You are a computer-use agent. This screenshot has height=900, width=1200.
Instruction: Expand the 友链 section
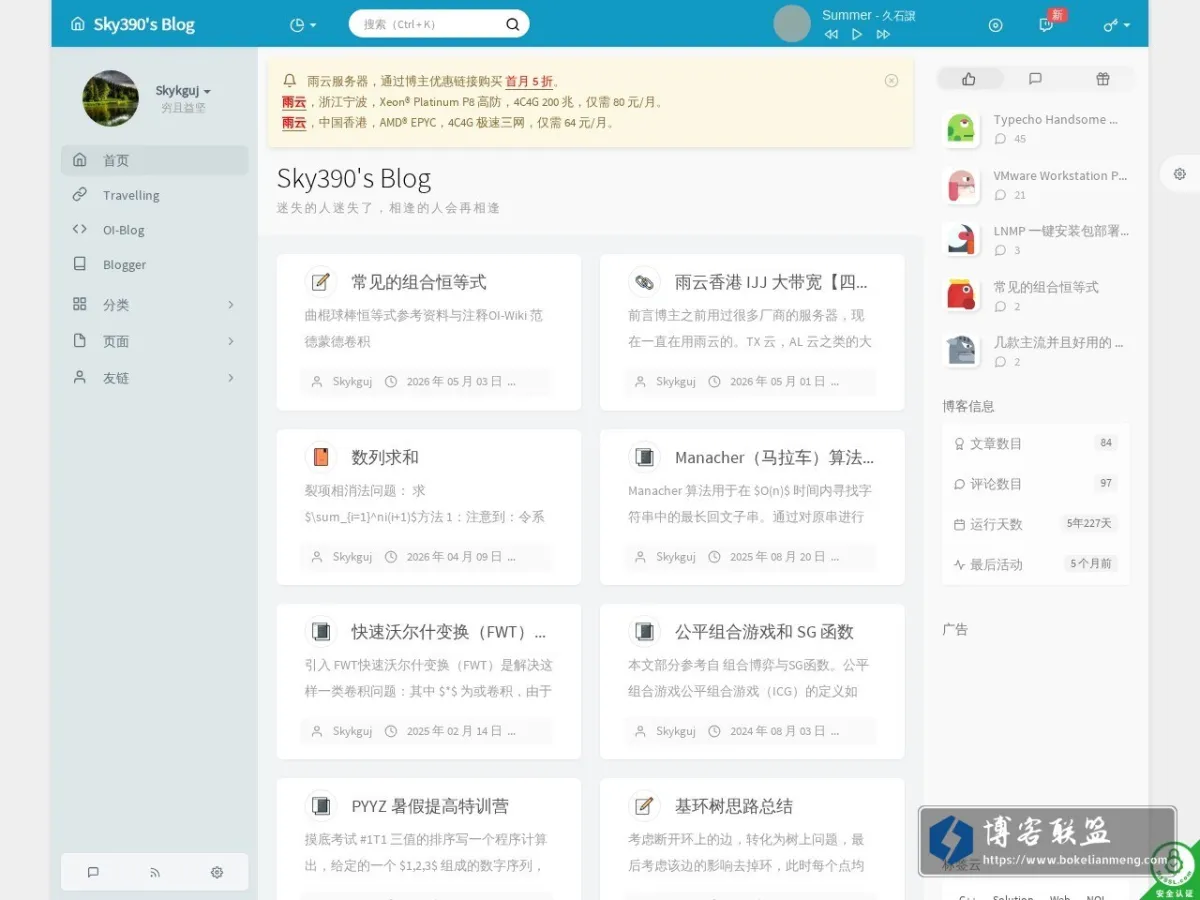(155, 378)
